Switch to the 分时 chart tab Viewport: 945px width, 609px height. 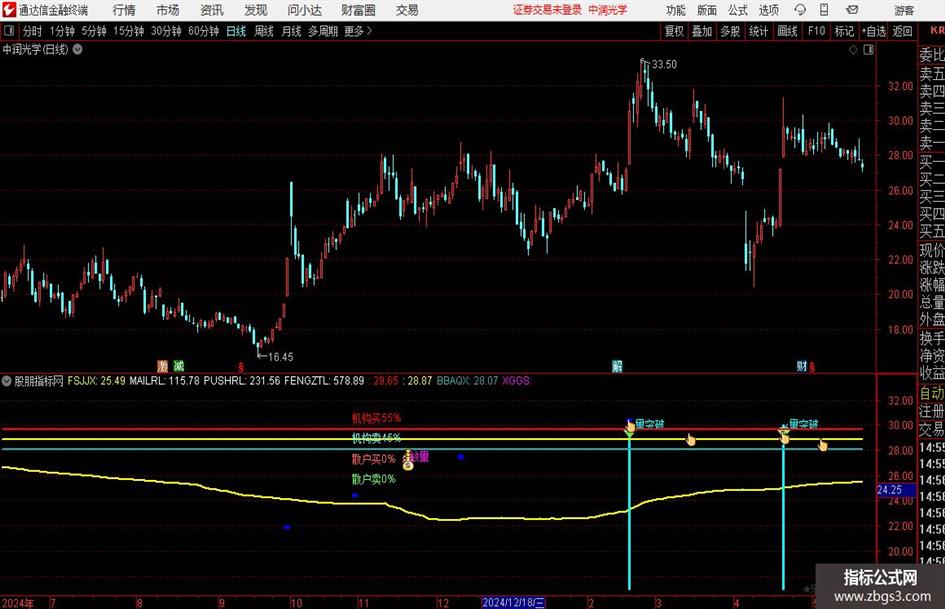(x=33, y=31)
